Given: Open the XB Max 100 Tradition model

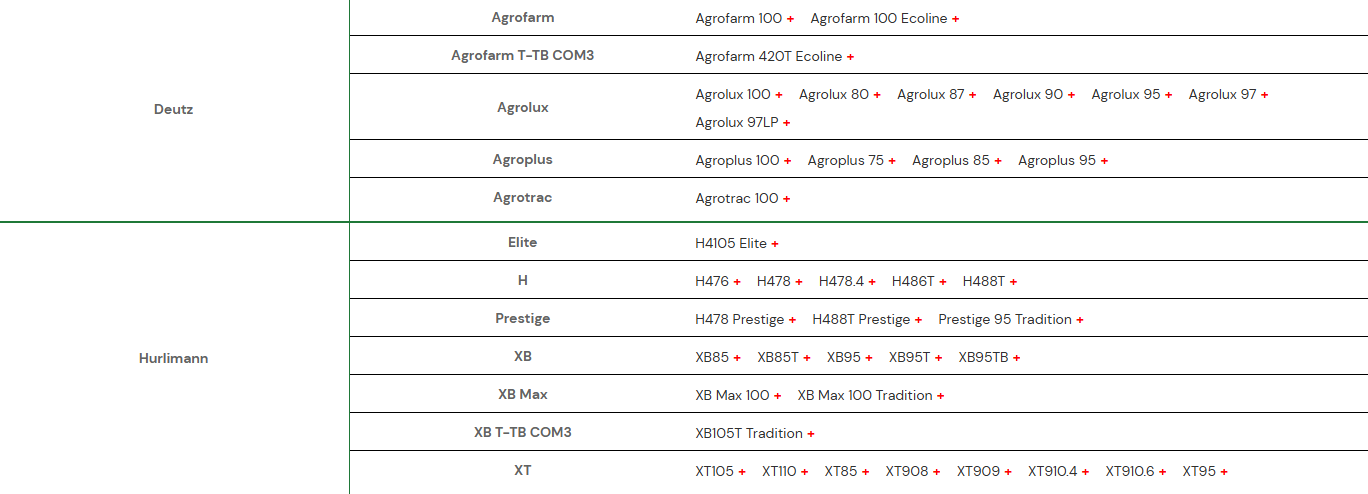Looking at the screenshot, I should point(865,395).
